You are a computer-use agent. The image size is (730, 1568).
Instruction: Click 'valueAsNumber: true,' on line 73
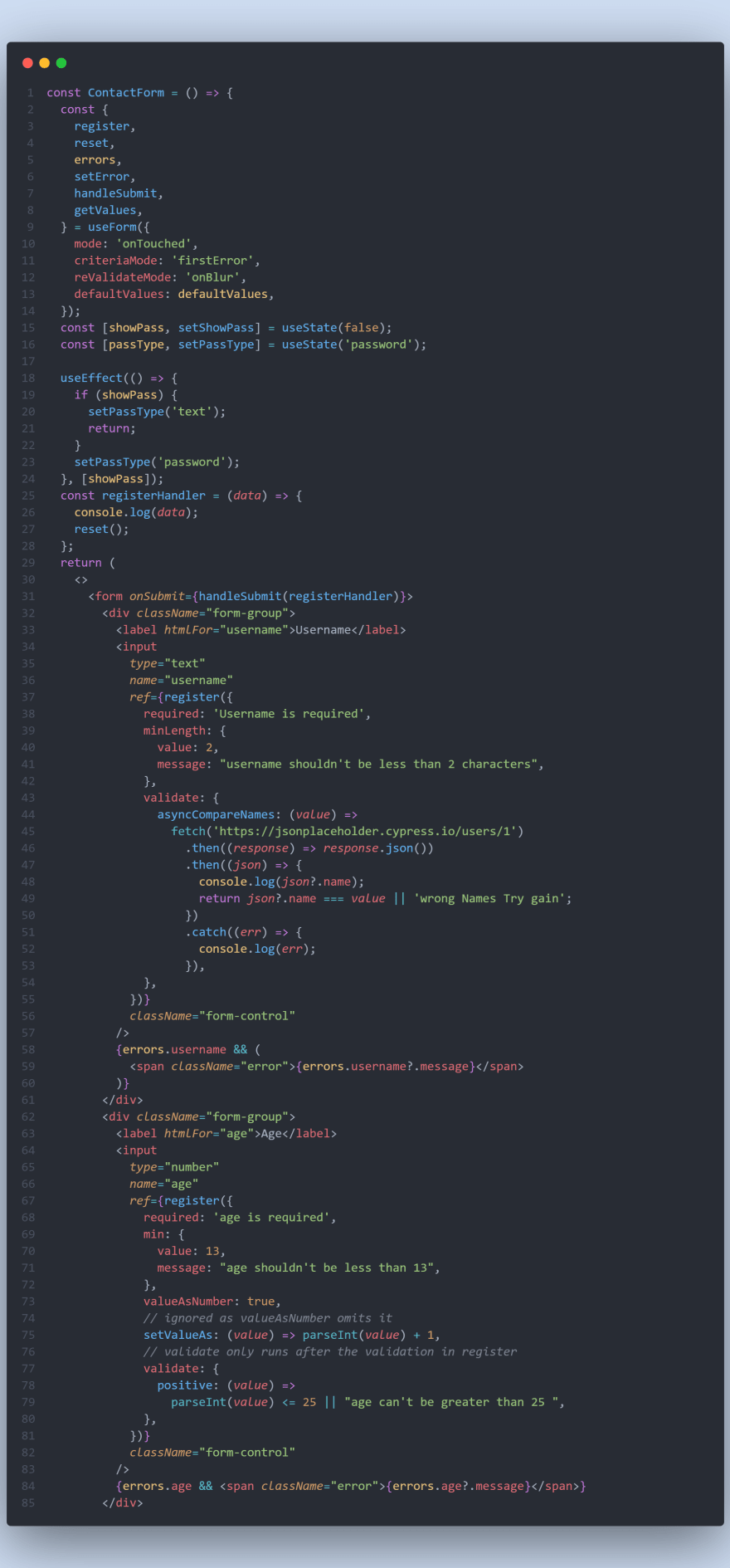[x=212, y=1302]
